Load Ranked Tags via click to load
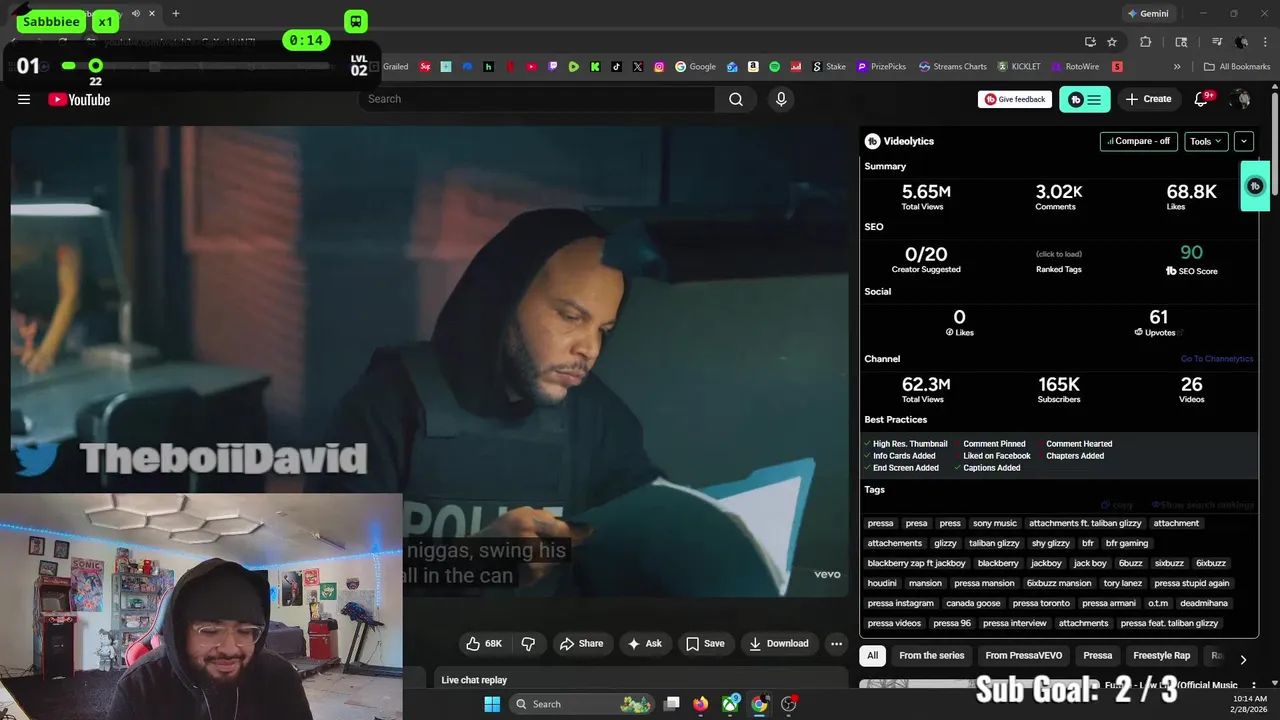Screen dimensions: 1280x720 click(x=1058, y=254)
